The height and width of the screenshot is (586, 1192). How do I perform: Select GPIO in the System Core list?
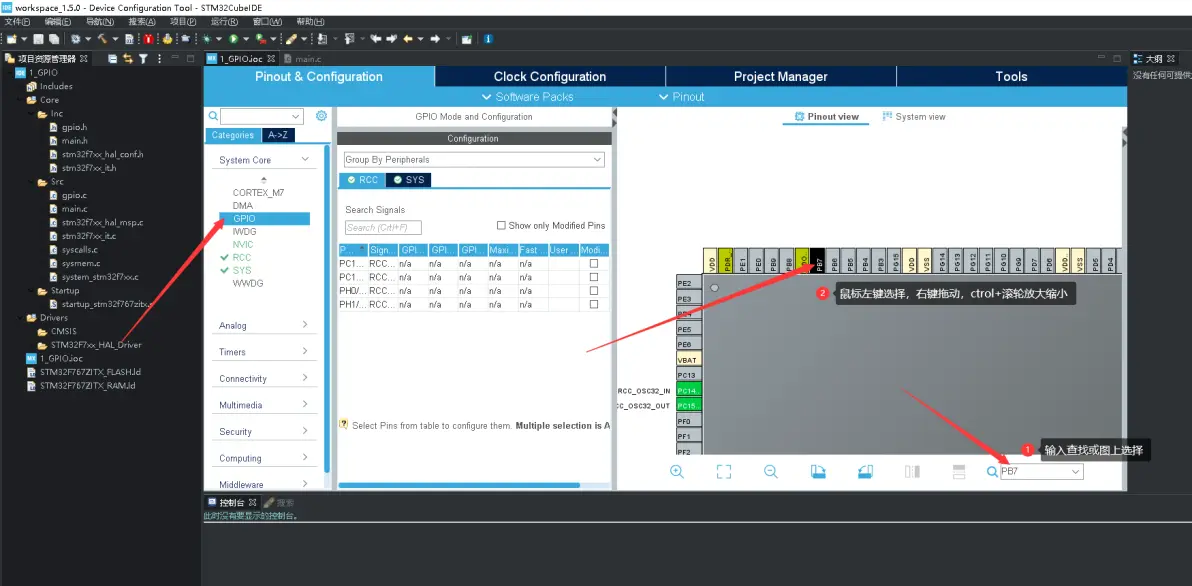pyautogui.click(x=264, y=219)
